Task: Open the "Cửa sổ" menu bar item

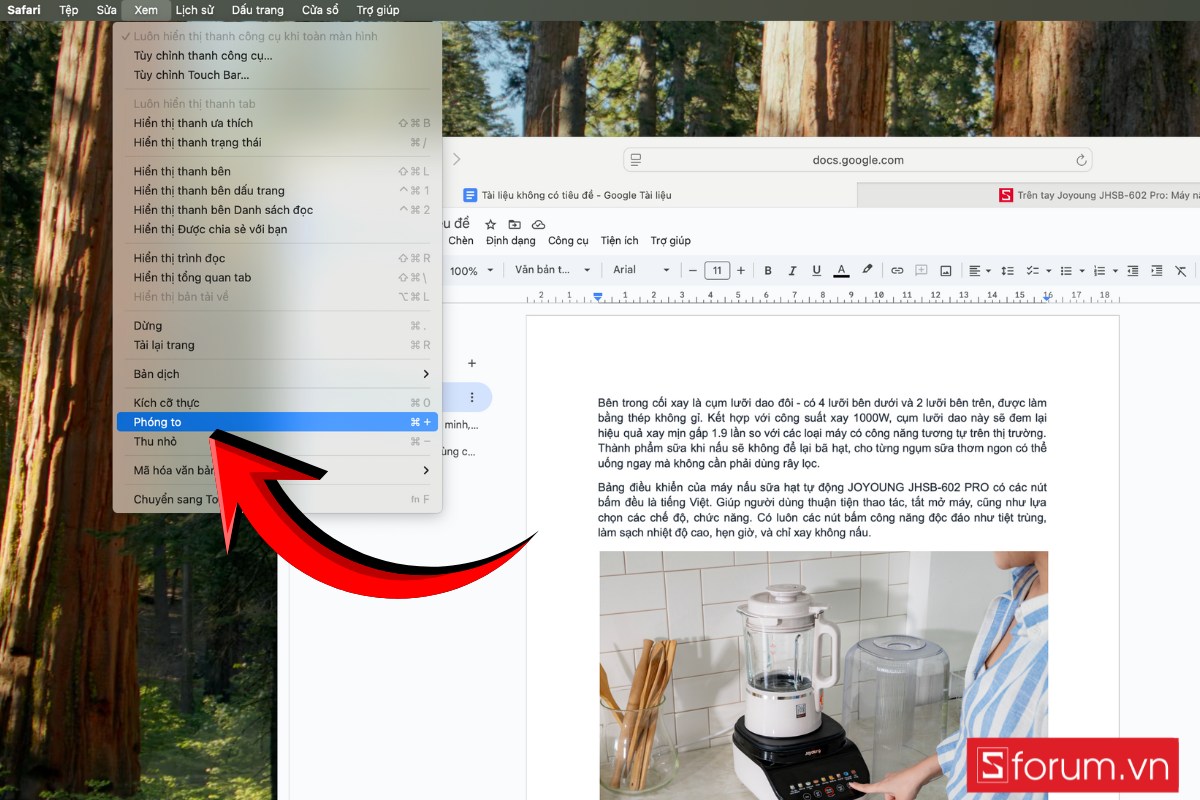Action: 320,10
